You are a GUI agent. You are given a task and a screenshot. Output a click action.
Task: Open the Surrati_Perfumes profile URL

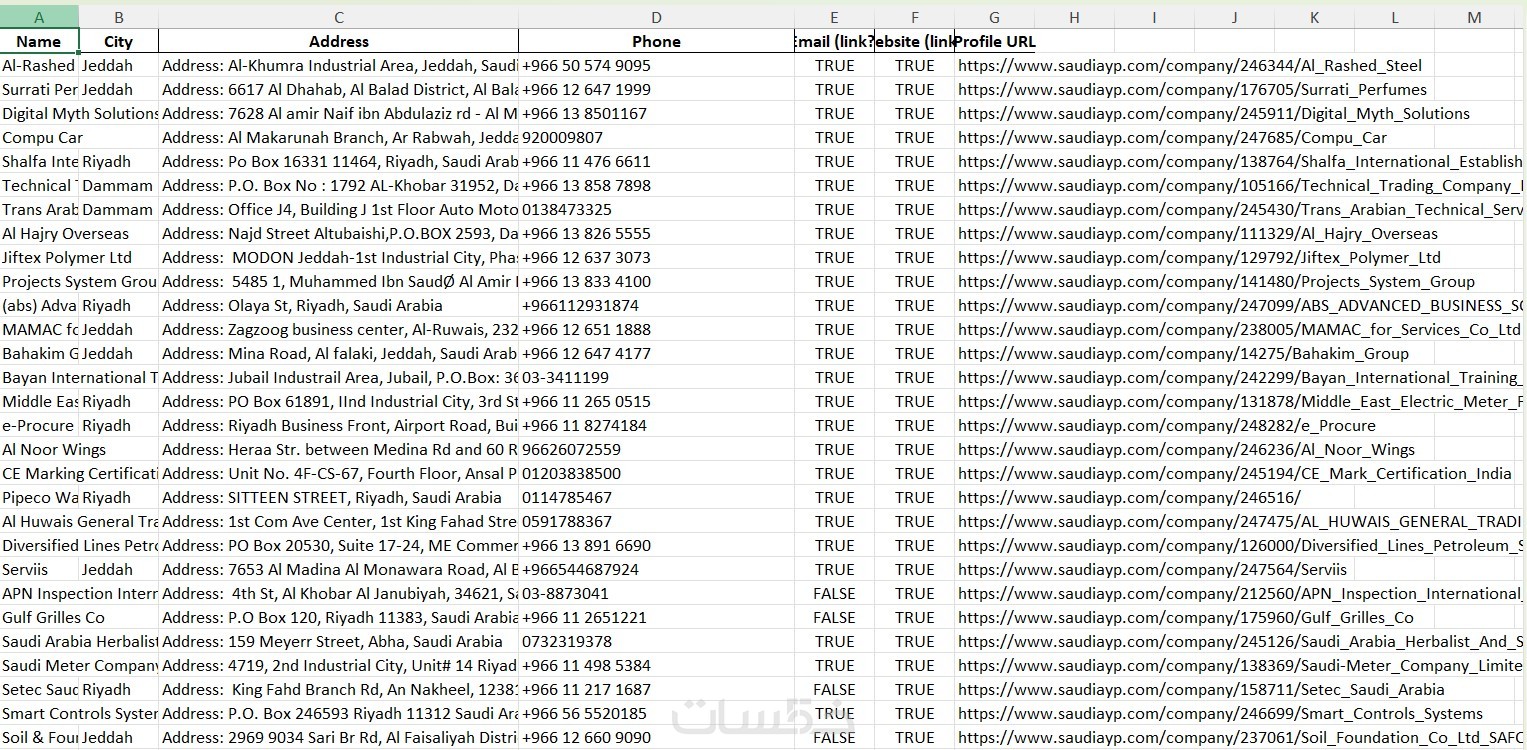(x=1192, y=89)
